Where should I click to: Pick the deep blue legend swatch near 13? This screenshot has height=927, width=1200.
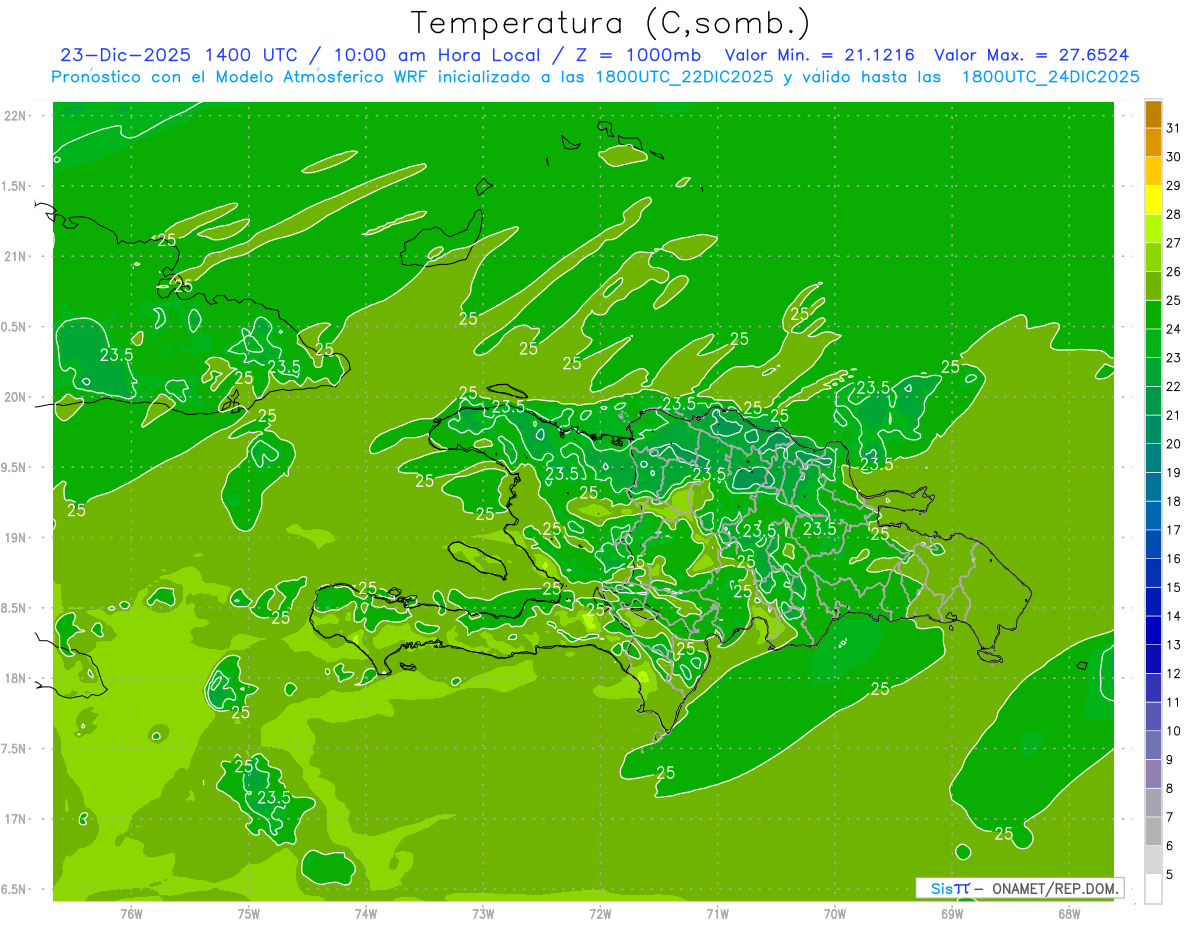click(1153, 630)
